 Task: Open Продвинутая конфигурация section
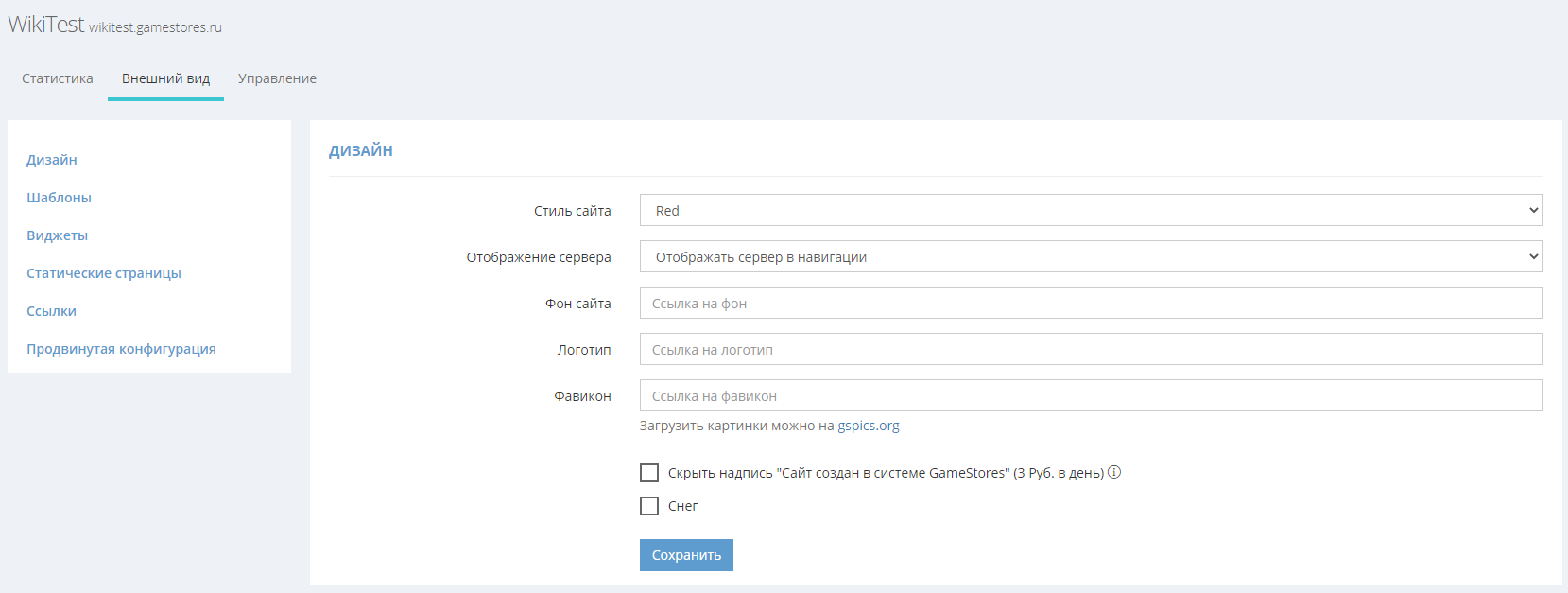pyautogui.click(x=121, y=349)
